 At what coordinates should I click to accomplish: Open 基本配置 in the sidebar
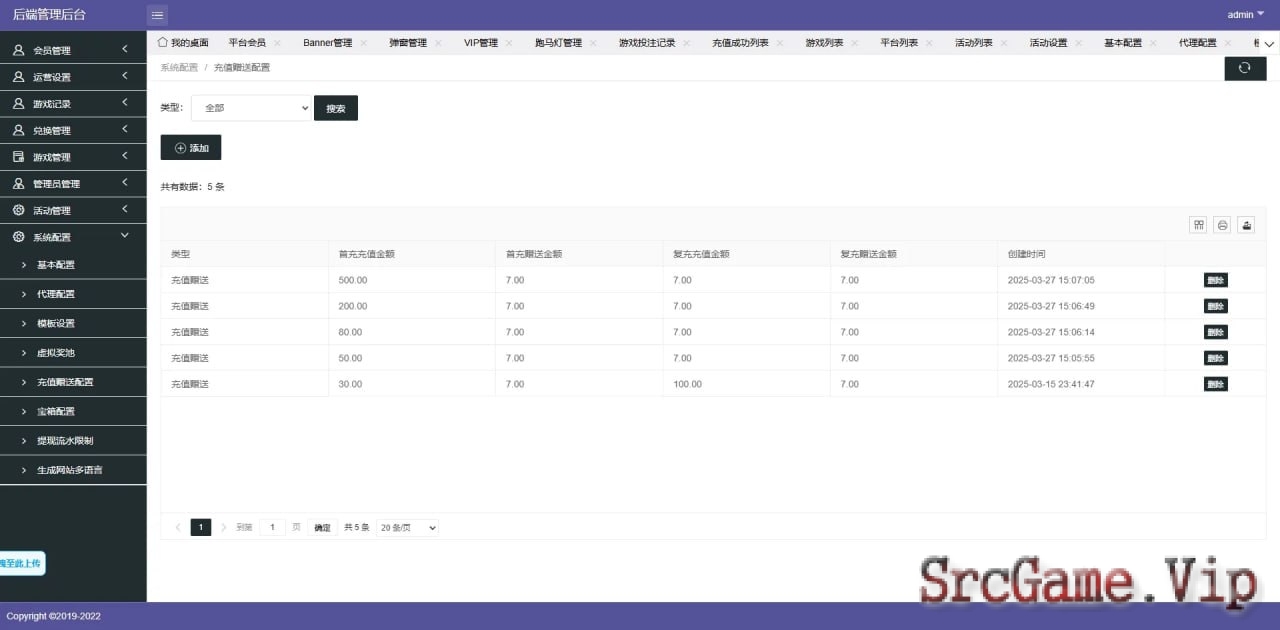73,265
